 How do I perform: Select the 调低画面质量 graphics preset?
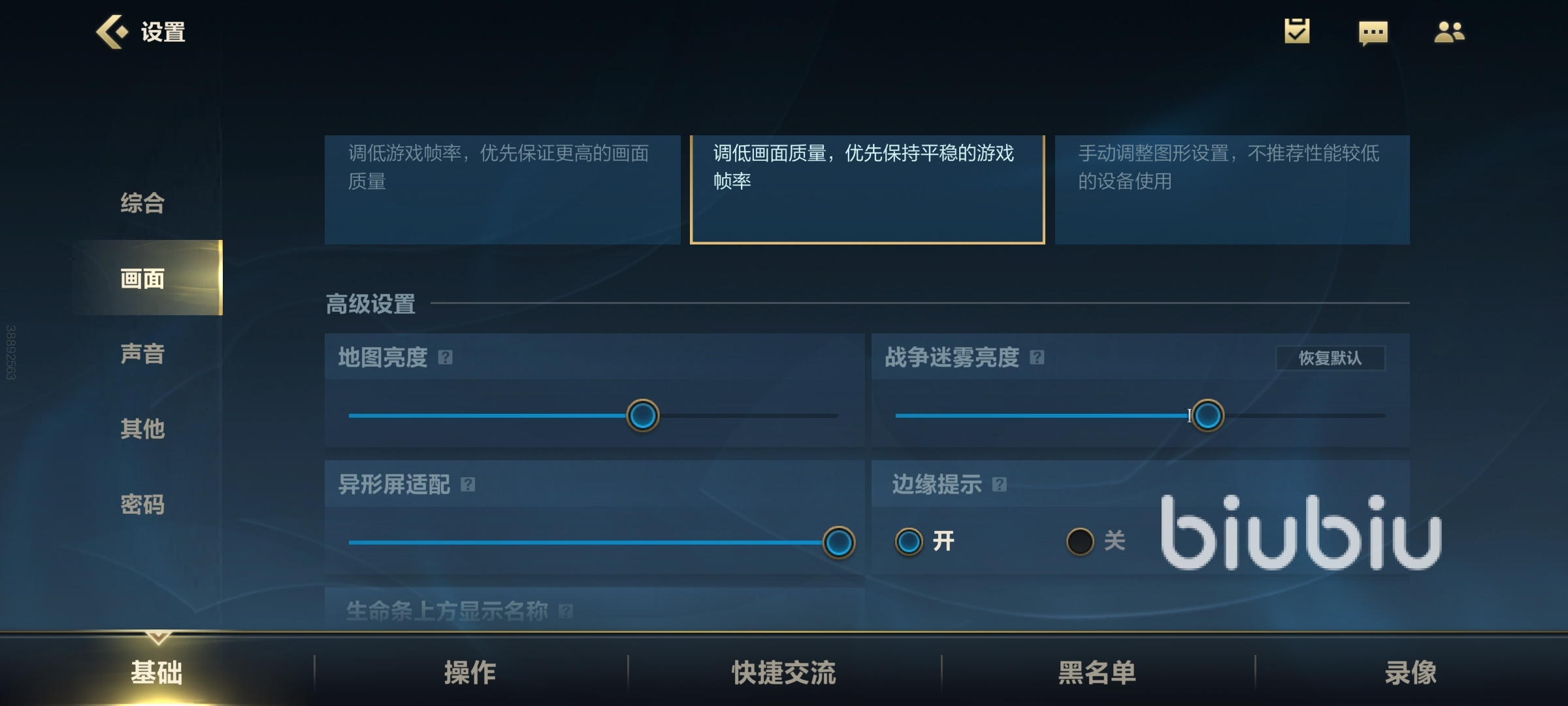point(867,190)
